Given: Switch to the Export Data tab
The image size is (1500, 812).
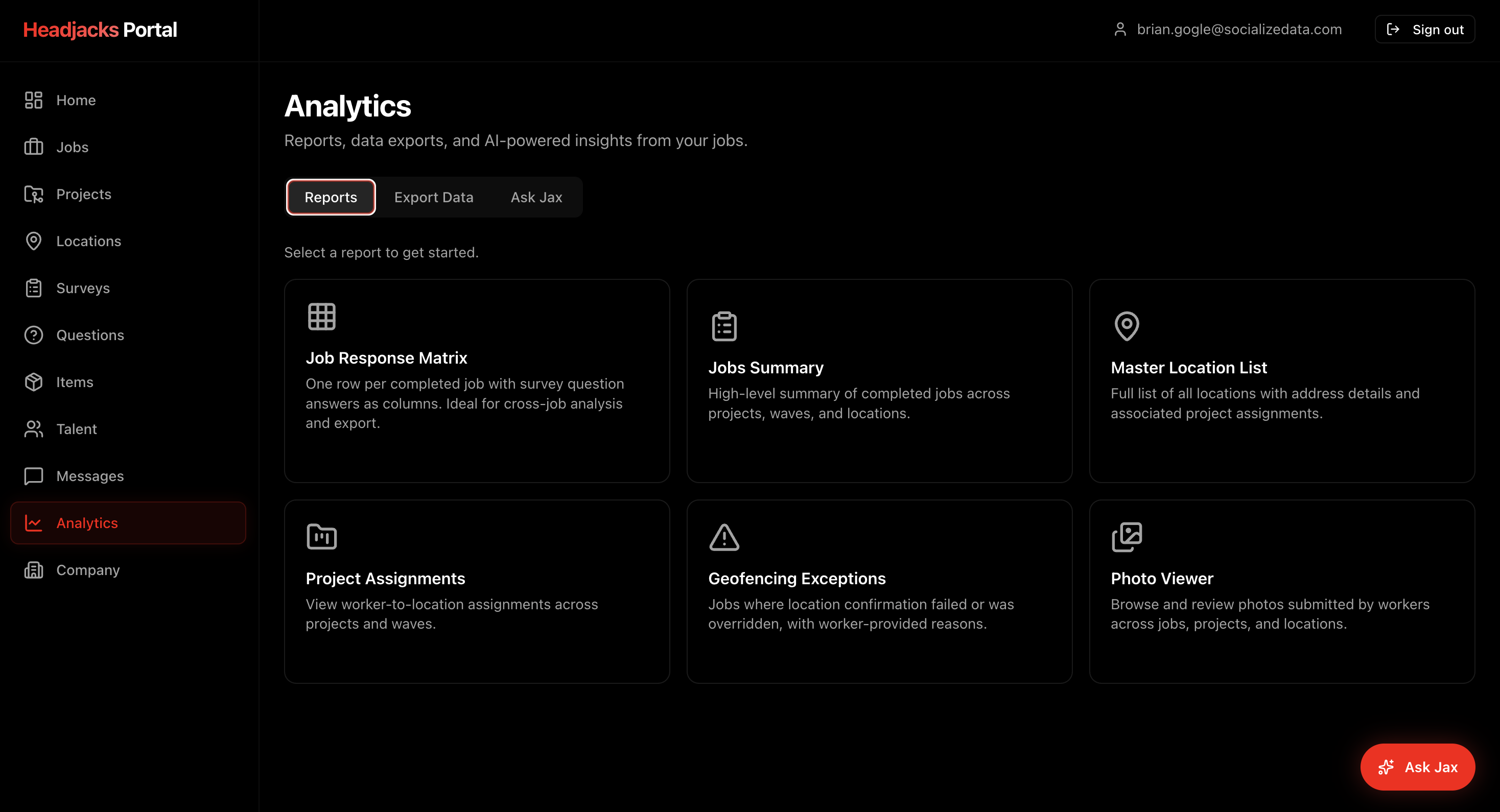Looking at the screenshot, I should click(434, 197).
